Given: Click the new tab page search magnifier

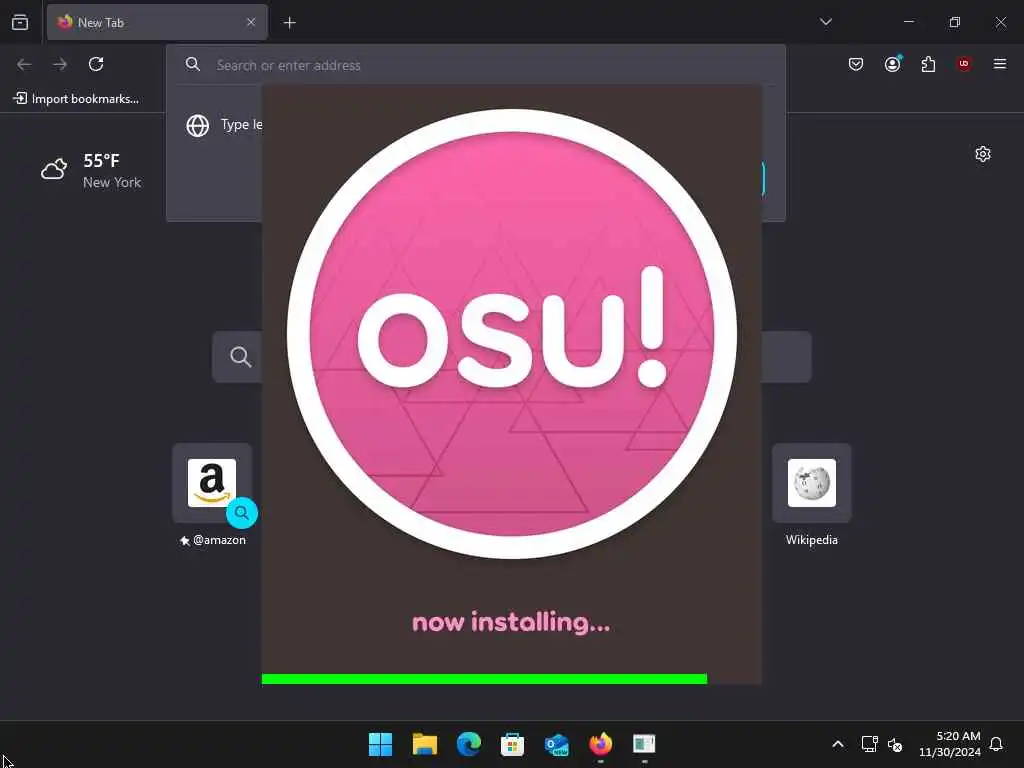Looking at the screenshot, I should point(240,357).
